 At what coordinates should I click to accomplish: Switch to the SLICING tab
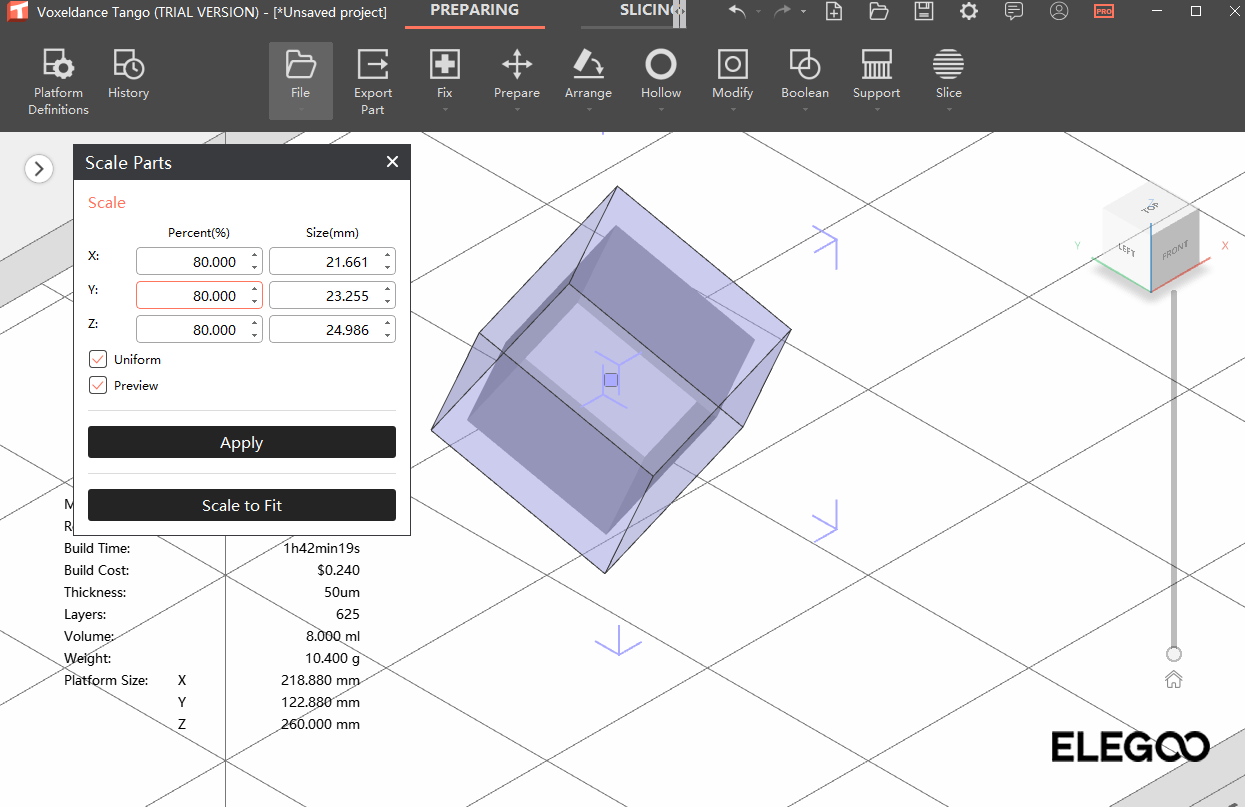[x=647, y=10]
